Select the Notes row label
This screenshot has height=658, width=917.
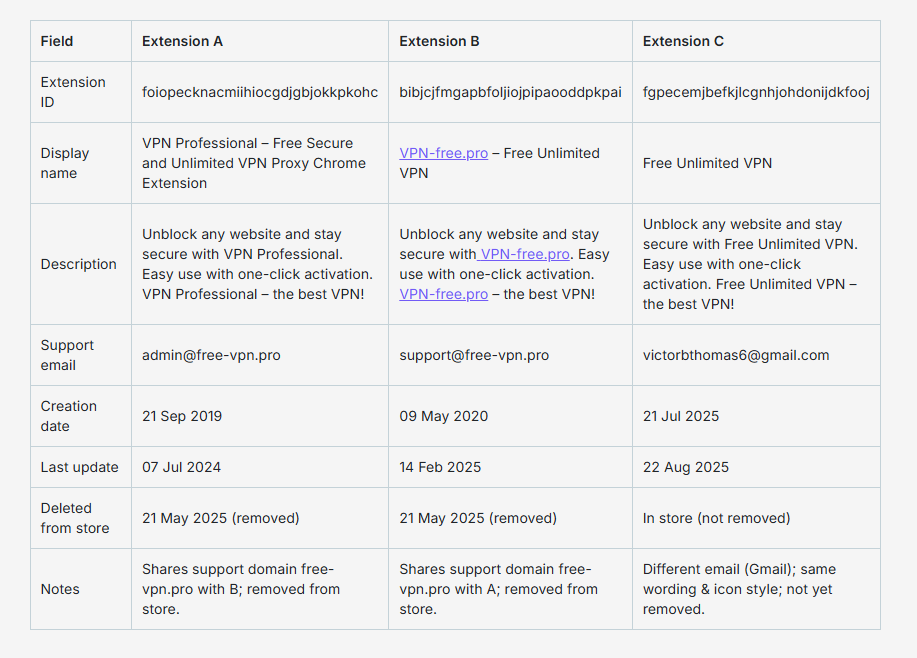click(x=60, y=589)
